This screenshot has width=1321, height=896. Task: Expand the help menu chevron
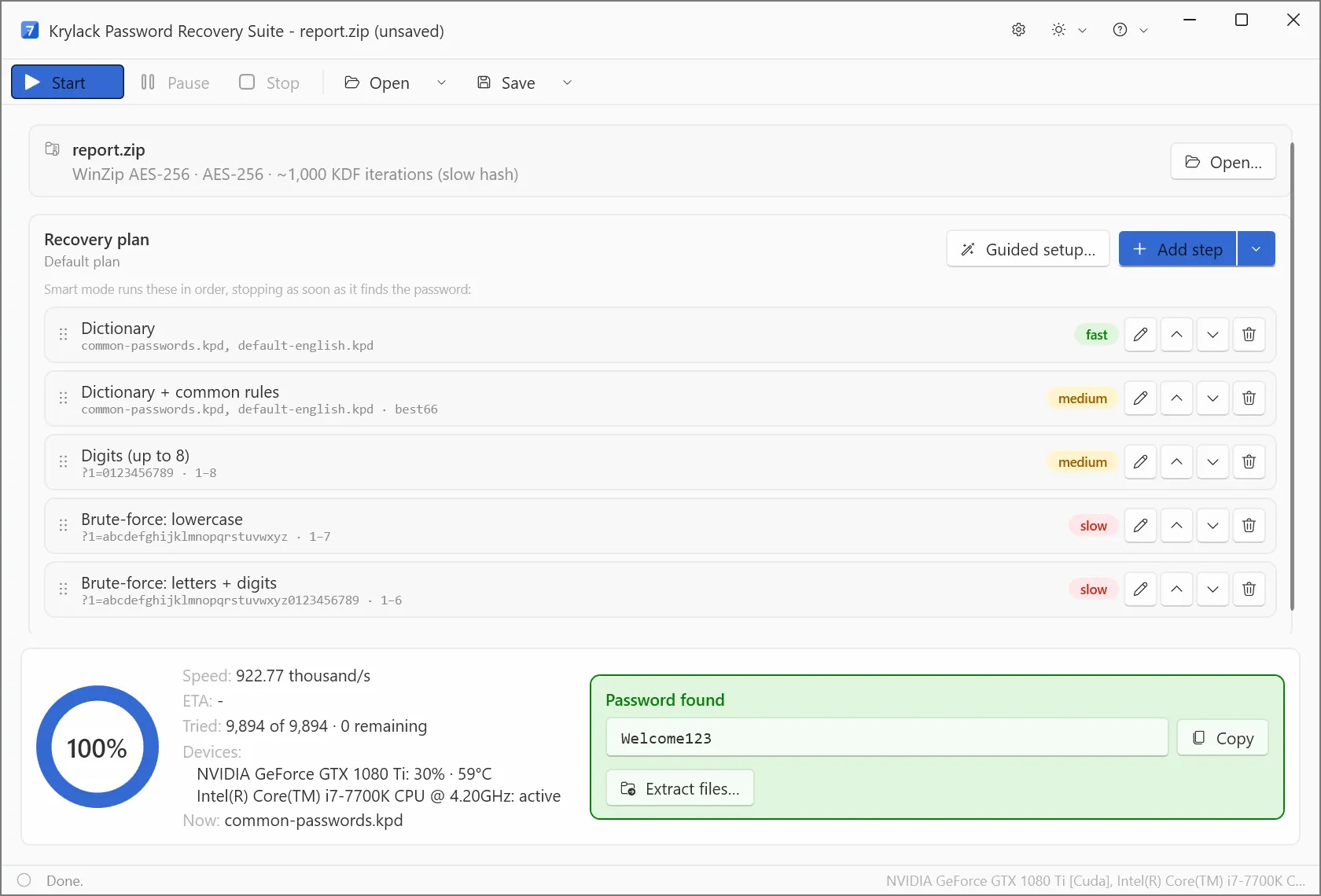[1143, 30]
